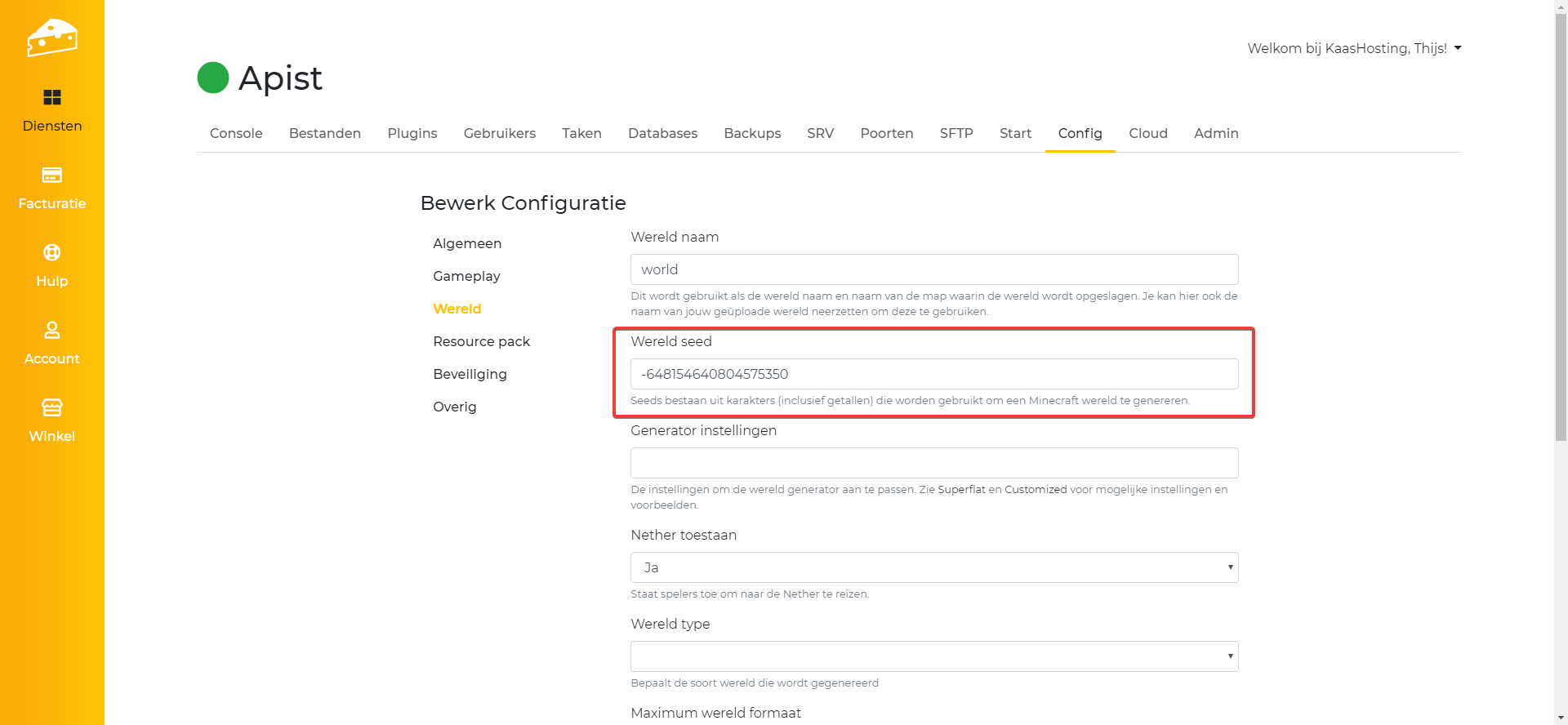The width and height of the screenshot is (1568, 725).
Task: Open Winkel via the shop icon
Action: pyautogui.click(x=51, y=407)
